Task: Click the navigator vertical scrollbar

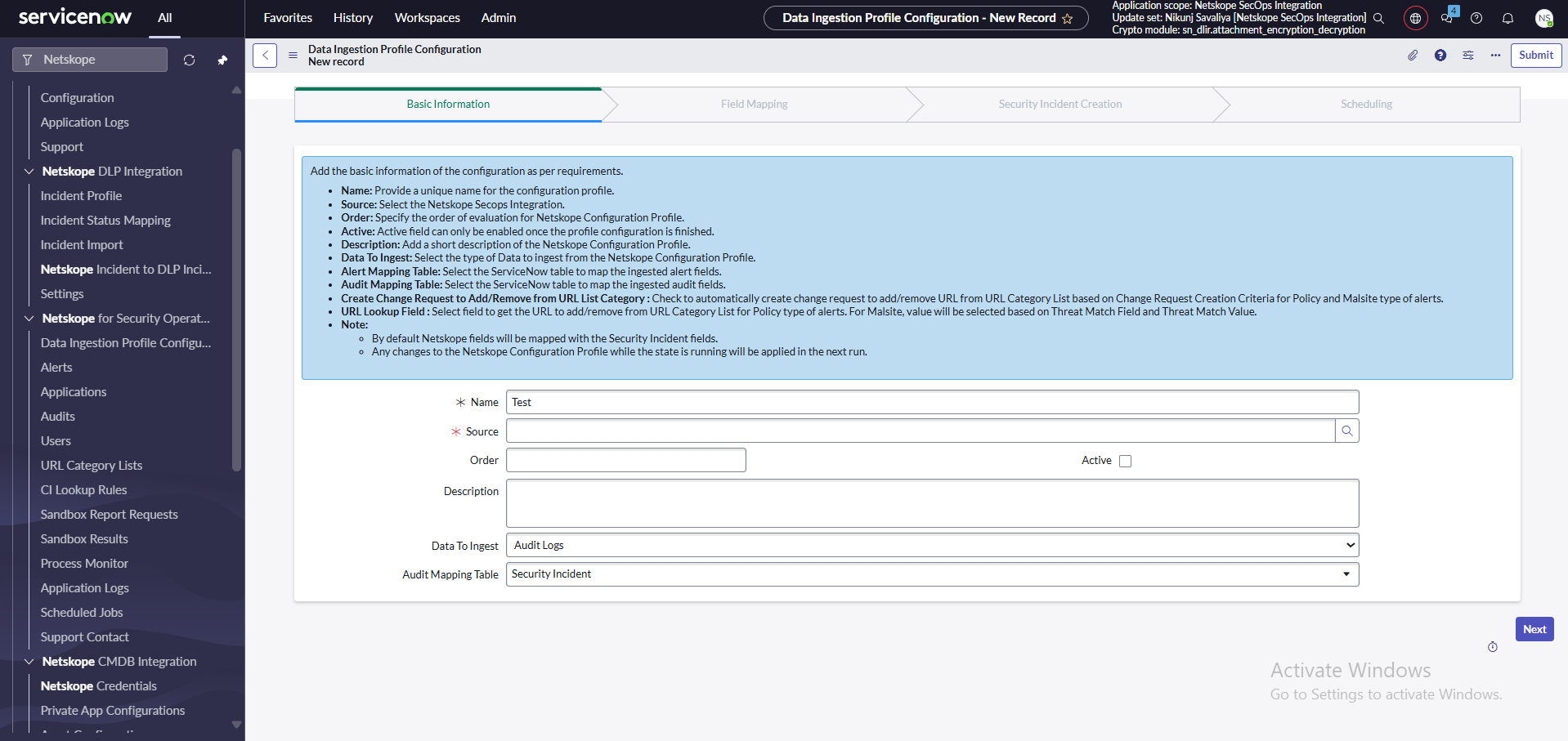Action: pyautogui.click(x=237, y=310)
